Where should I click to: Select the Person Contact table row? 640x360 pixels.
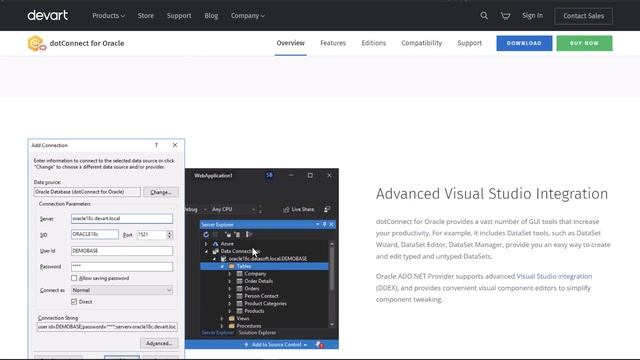[261, 296]
